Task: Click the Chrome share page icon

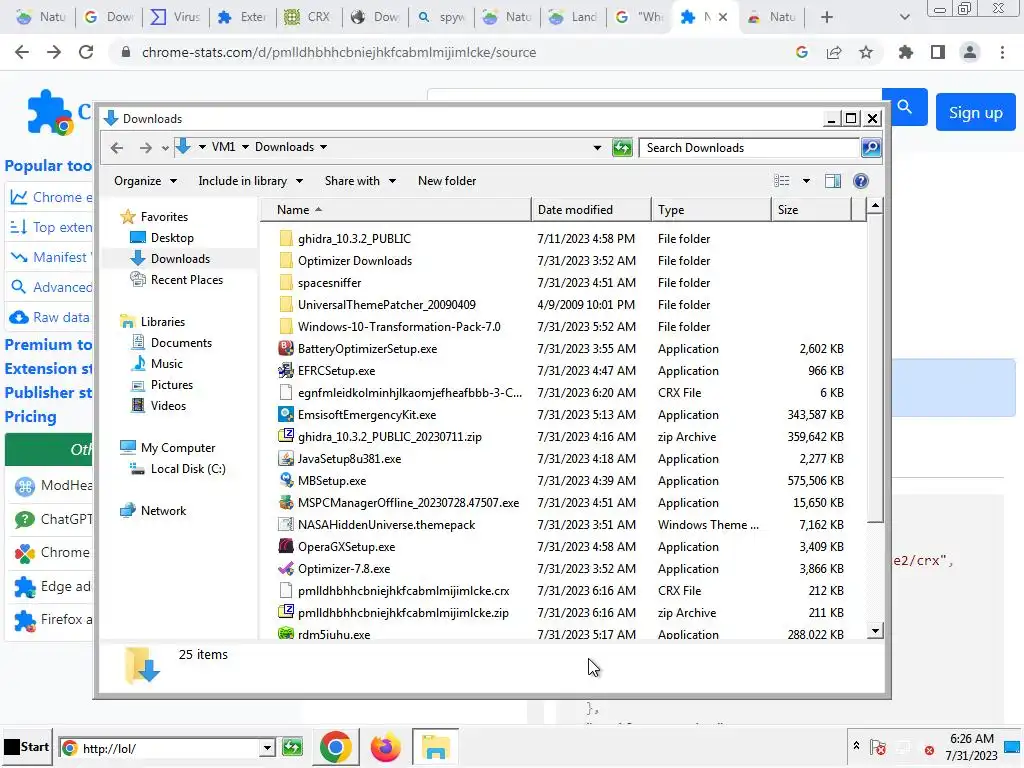Action: (834, 52)
